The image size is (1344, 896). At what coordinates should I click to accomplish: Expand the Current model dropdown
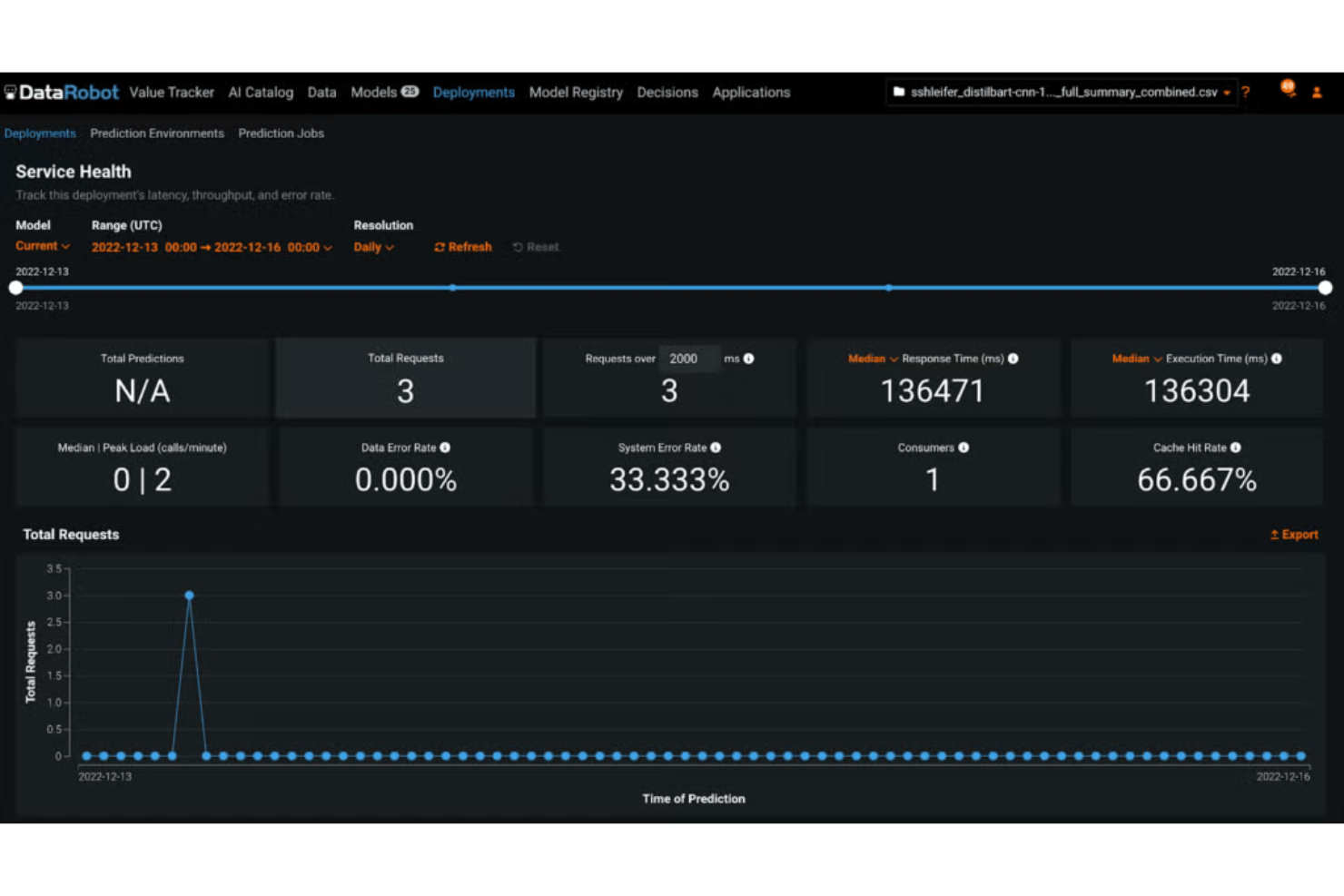(43, 246)
